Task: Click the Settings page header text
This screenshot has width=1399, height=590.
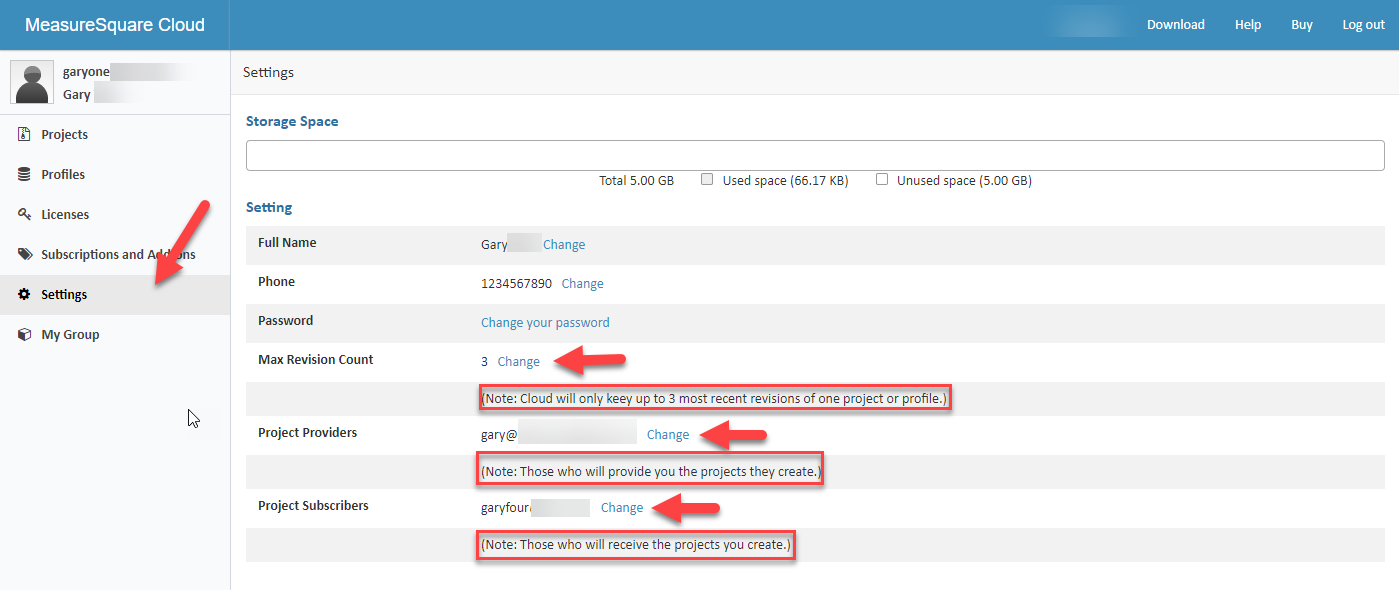Action: [x=269, y=73]
